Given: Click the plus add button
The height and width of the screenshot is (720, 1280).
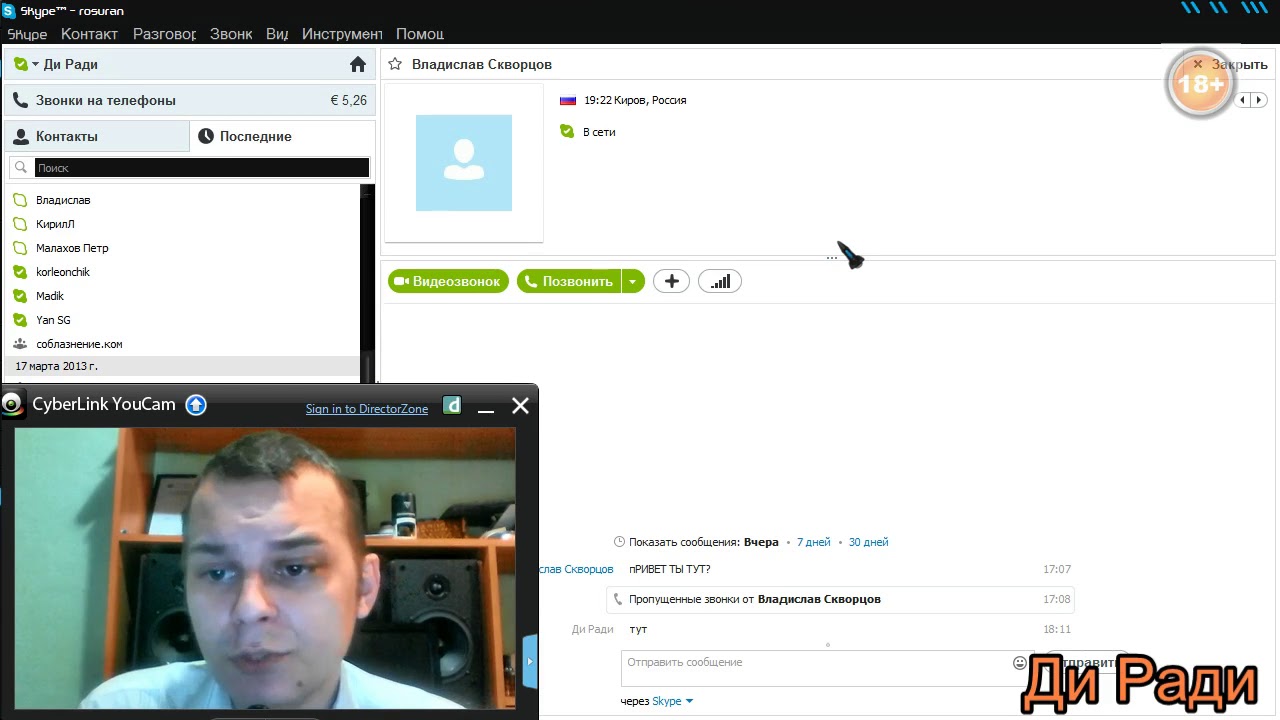Looking at the screenshot, I should (x=671, y=282).
